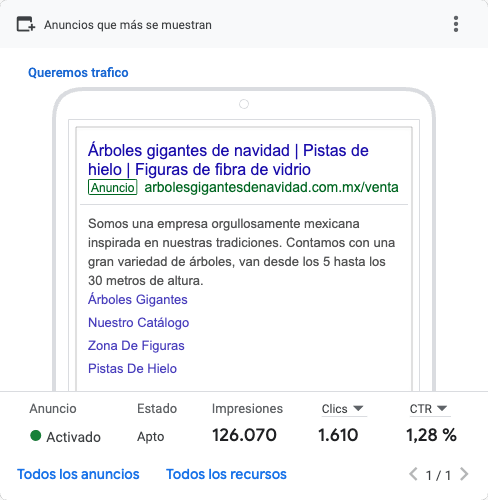Screen dimensions: 488x500
Task: Select the Nuestro Catálogo sitelink
Action: [x=139, y=322]
